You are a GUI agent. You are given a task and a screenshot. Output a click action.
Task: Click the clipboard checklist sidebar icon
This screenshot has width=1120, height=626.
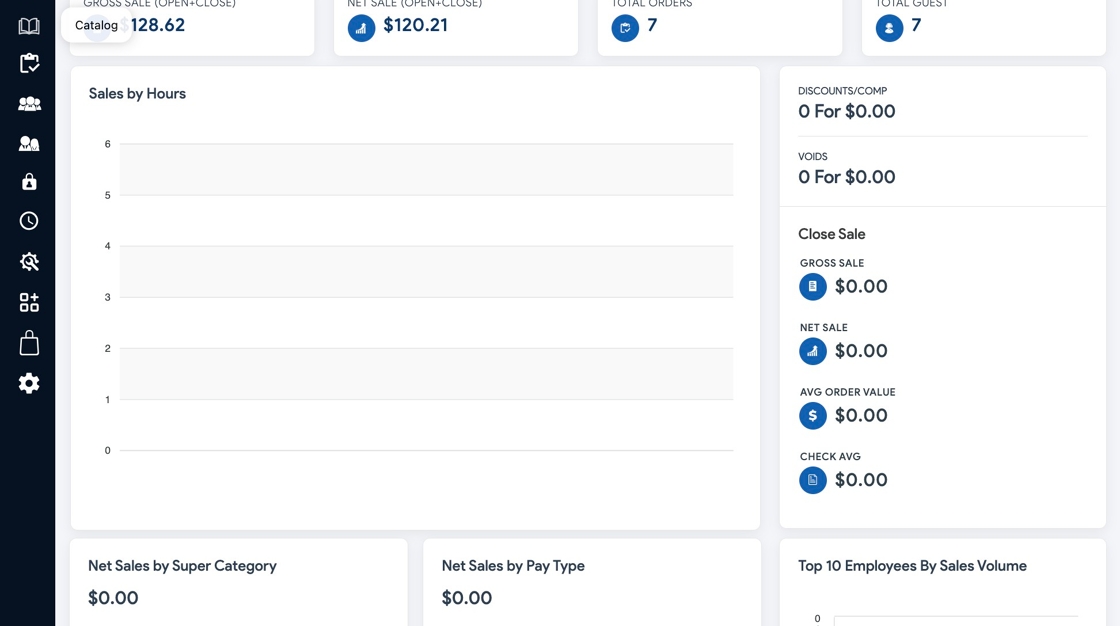tap(29, 63)
